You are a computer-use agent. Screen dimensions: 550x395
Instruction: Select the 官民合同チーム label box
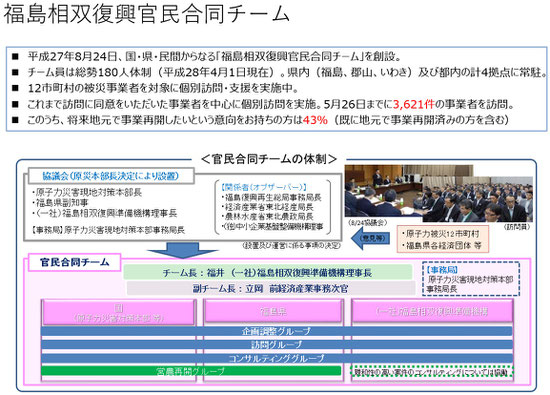(x=74, y=262)
